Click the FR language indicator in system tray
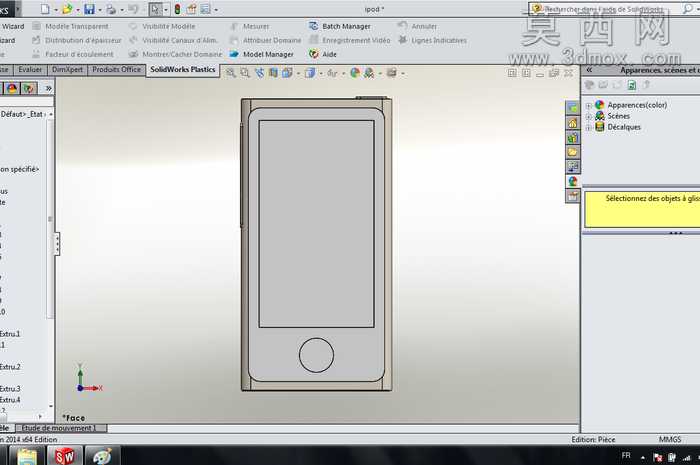 click(626, 456)
